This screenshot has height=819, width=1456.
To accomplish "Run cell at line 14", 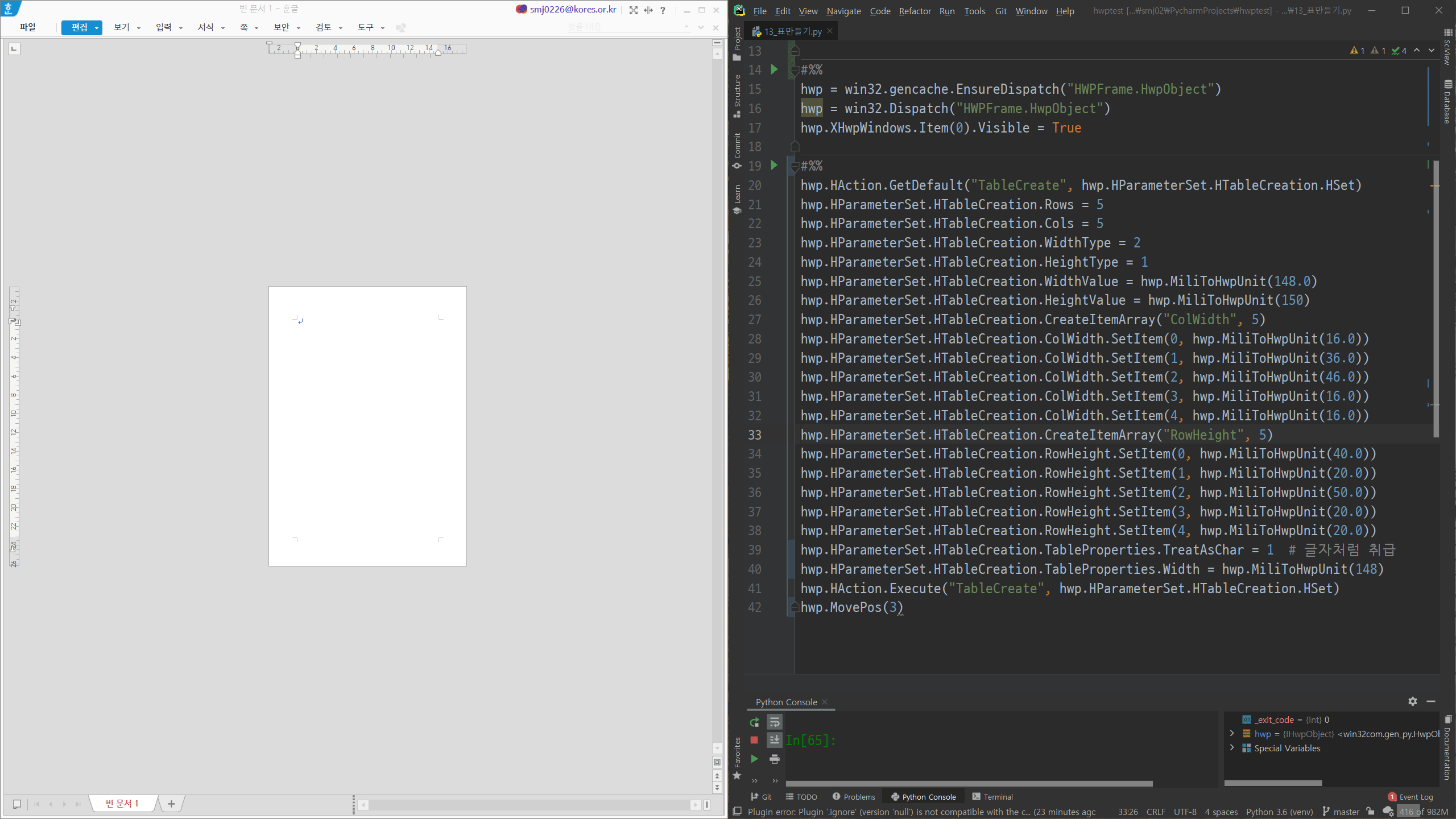I will click(774, 69).
